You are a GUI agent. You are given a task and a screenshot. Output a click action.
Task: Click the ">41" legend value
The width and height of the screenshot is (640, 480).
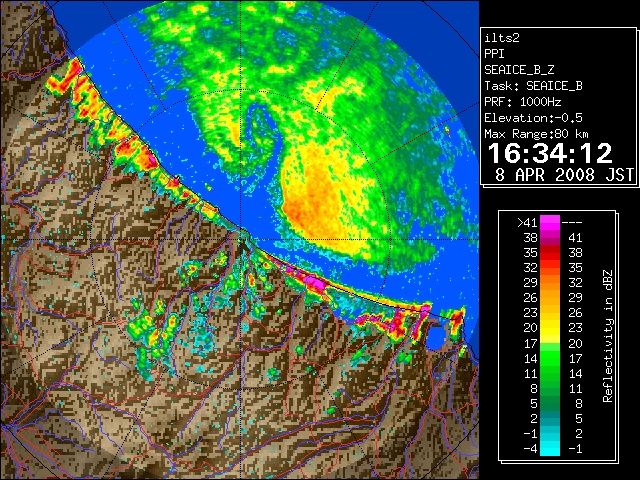pyautogui.click(x=527, y=222)
